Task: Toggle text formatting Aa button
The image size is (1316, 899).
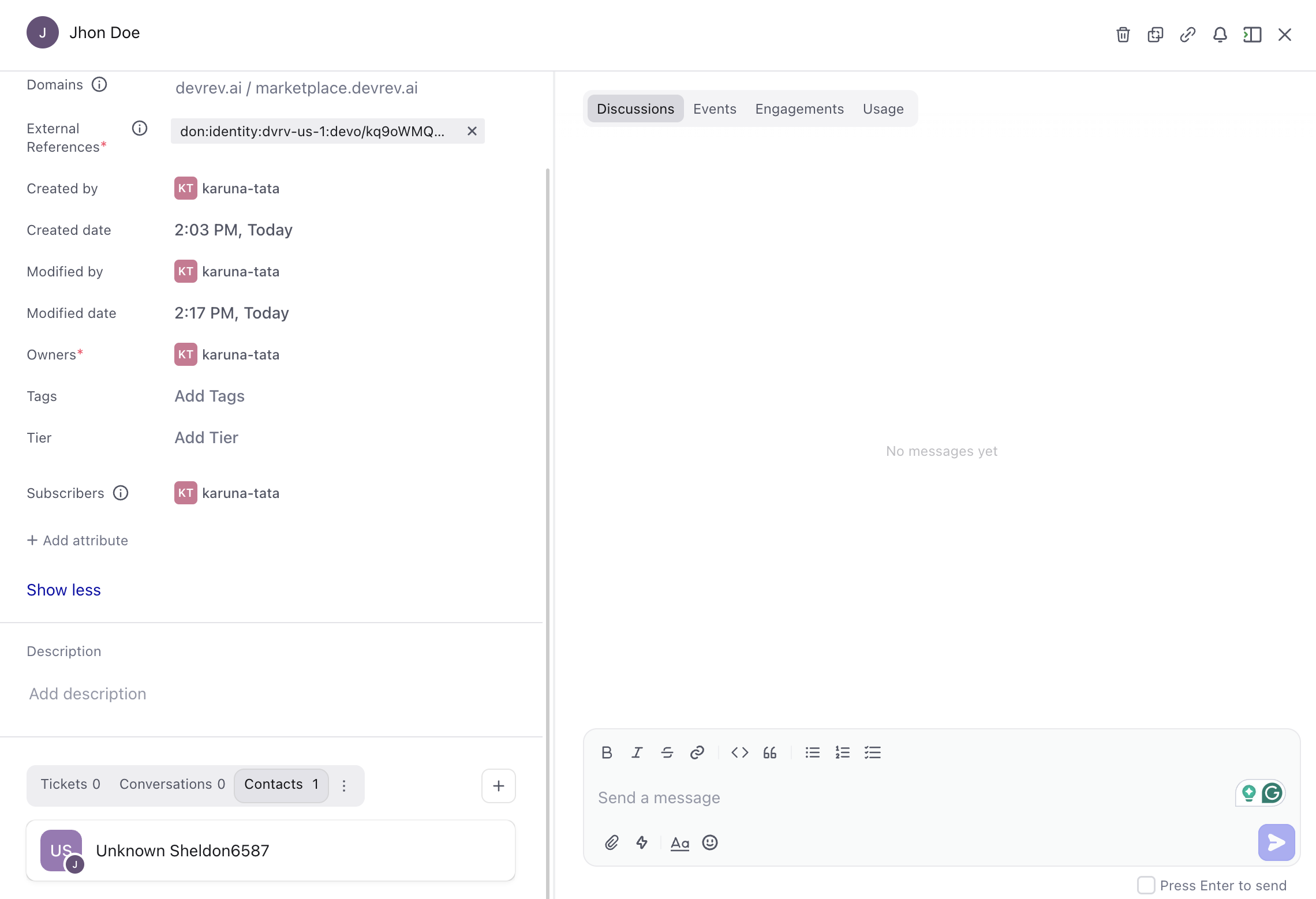Action: 679,843
